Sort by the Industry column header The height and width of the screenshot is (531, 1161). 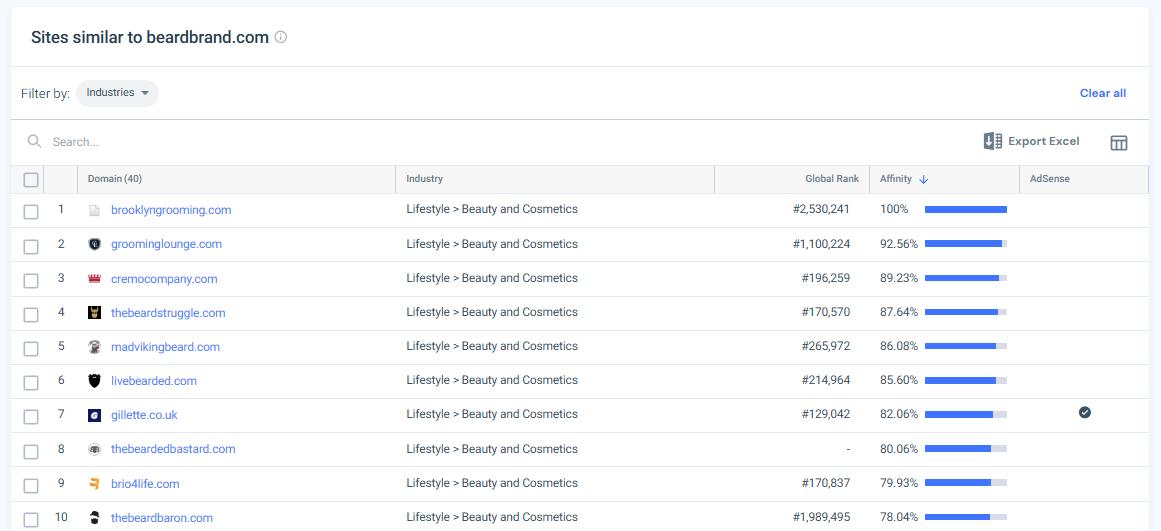pyautogui.click(x=424, y=179)
